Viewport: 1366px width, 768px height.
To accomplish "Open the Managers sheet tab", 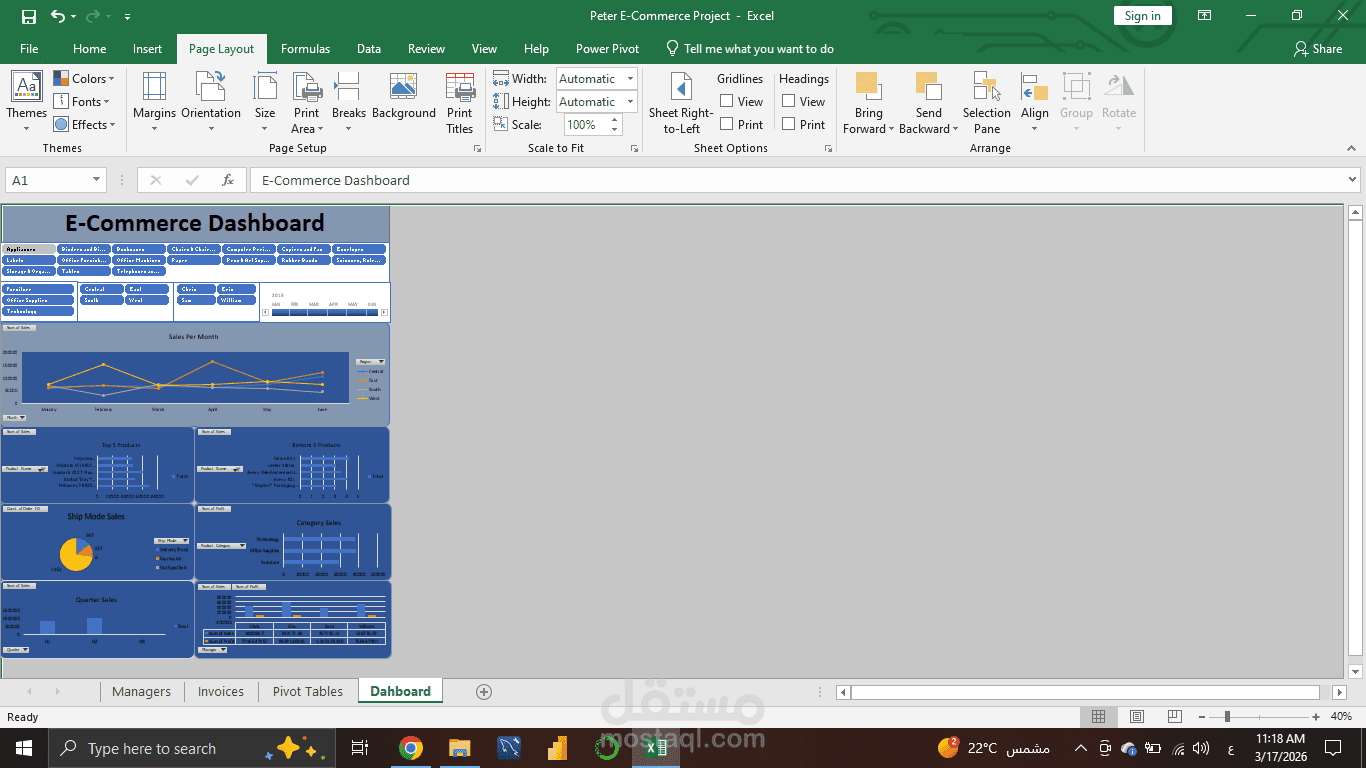I will coord(141,692).
